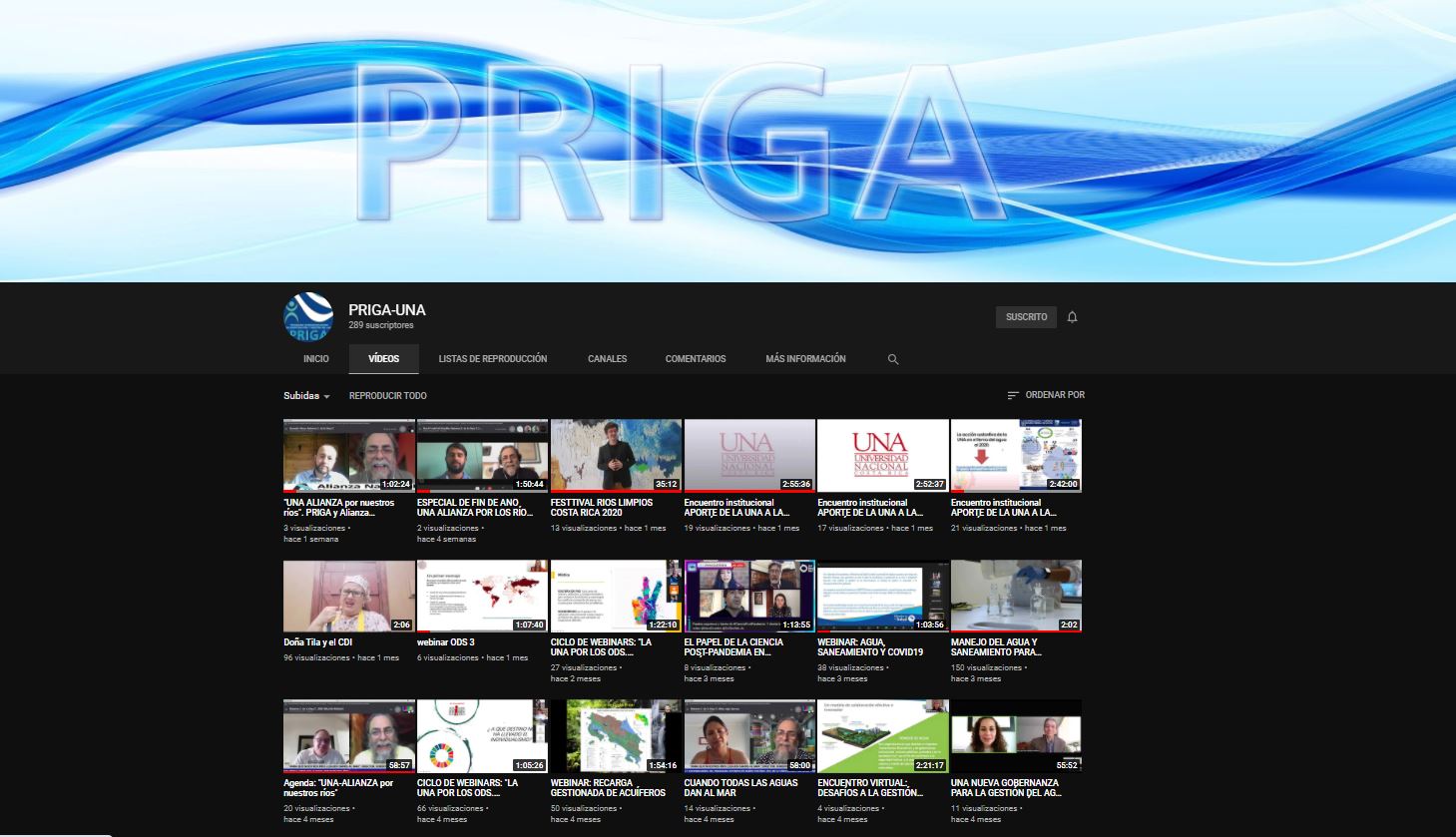Screen dimensions: 1456x837
Task: Open the thumbnail with duration 1:02:24
Action: (x=349, y=456)
